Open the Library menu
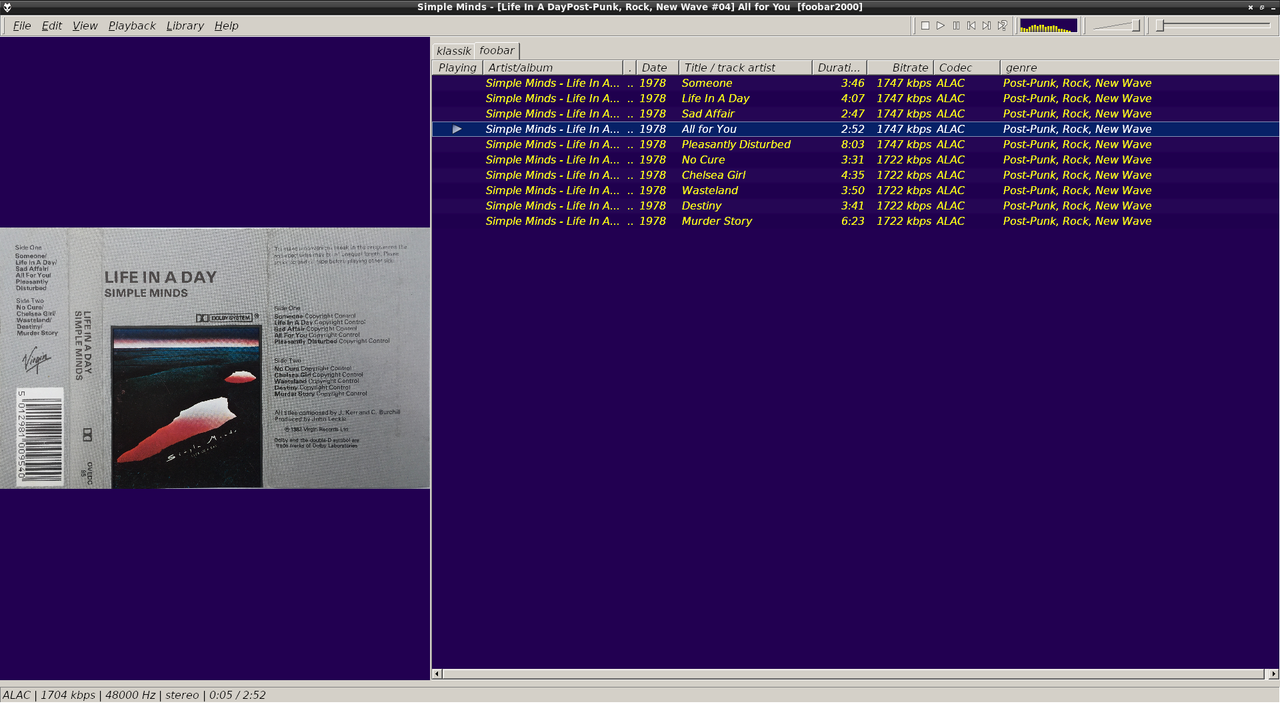1280x703 pixels. coord(185,25)
